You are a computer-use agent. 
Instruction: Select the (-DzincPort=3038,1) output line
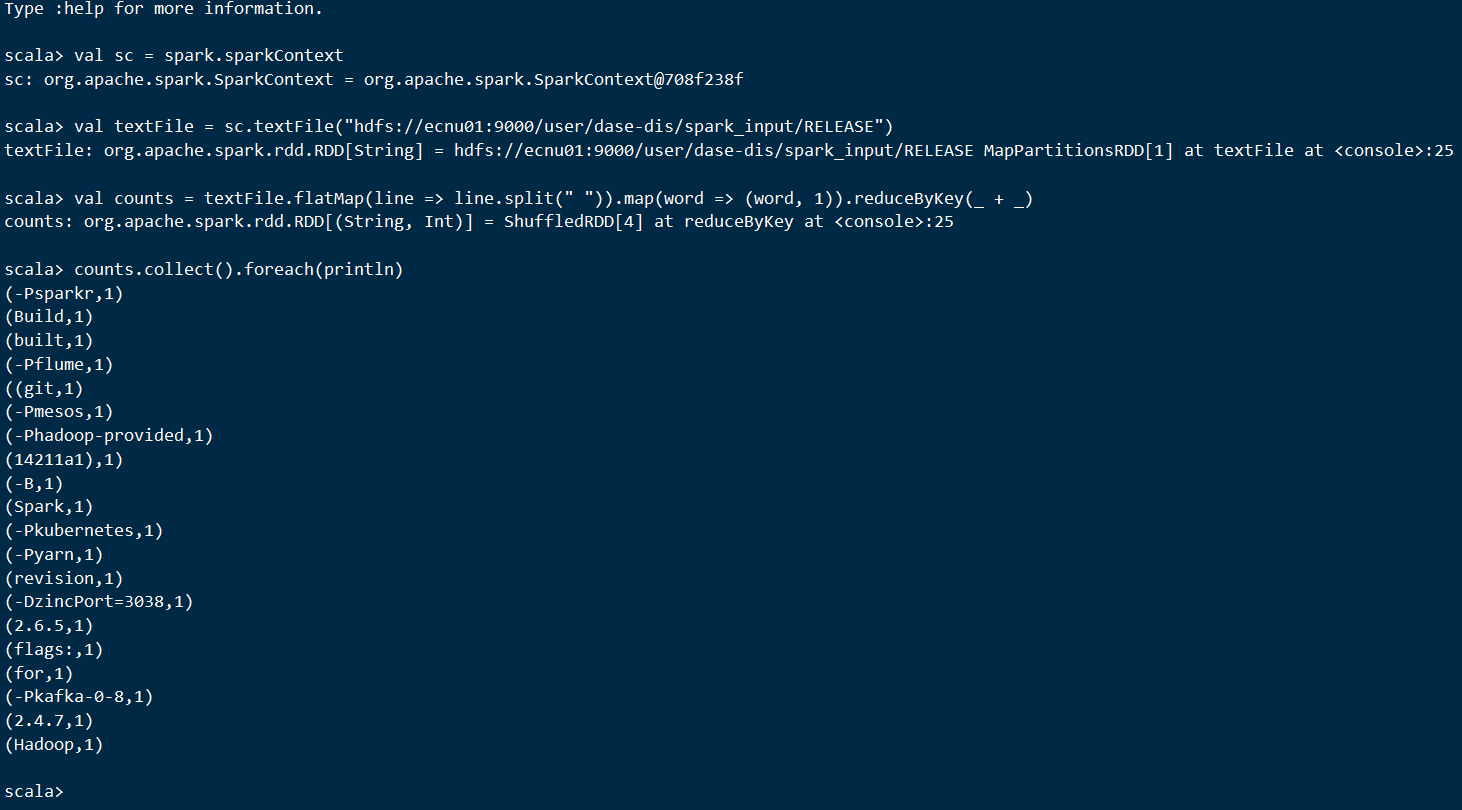(x=99, y=602)
